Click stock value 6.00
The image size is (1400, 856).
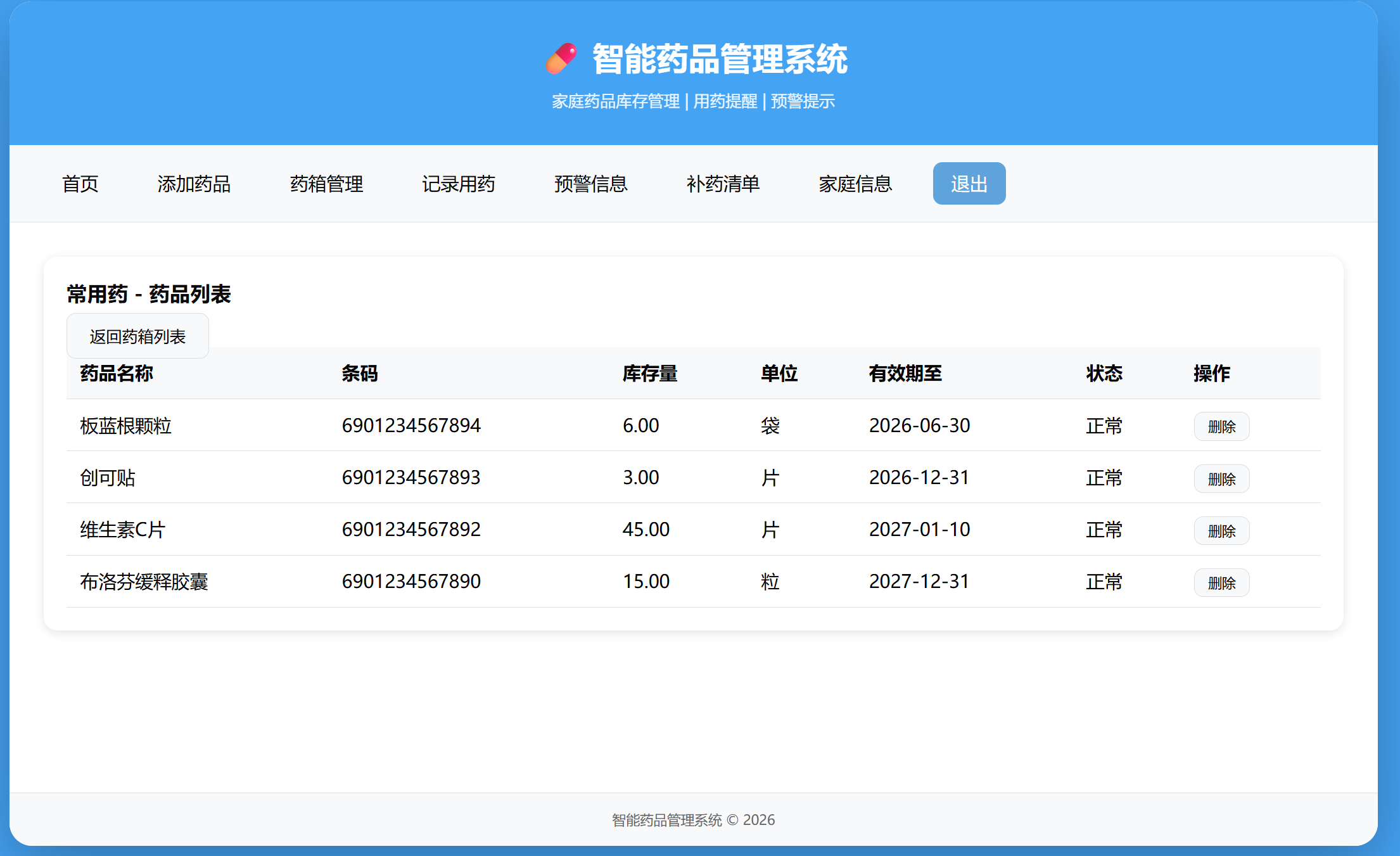[x=641, y=426]
